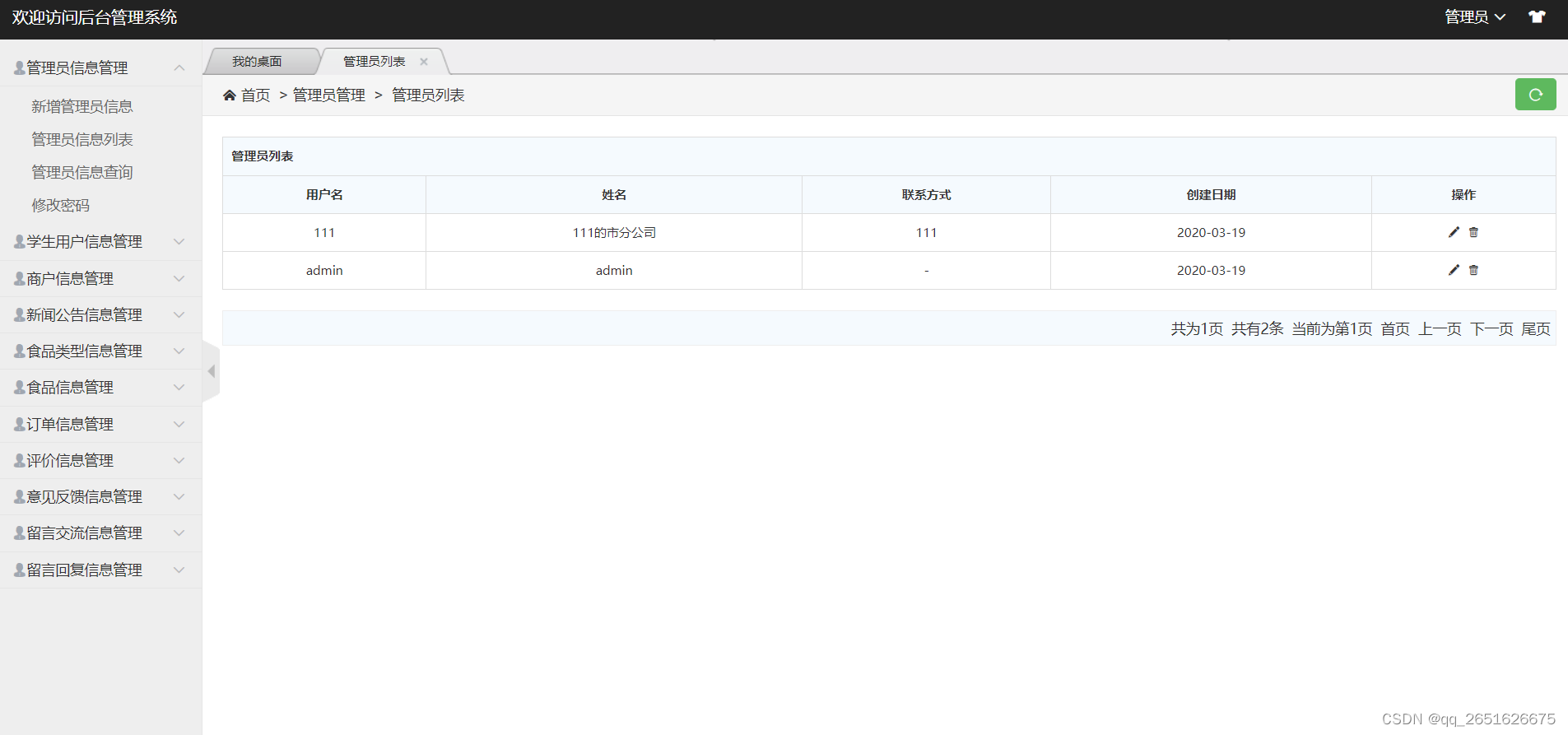Collapse the 管理员信息管理 menu chevron
Screen dimensions: 1568x735
pos(179,67)
